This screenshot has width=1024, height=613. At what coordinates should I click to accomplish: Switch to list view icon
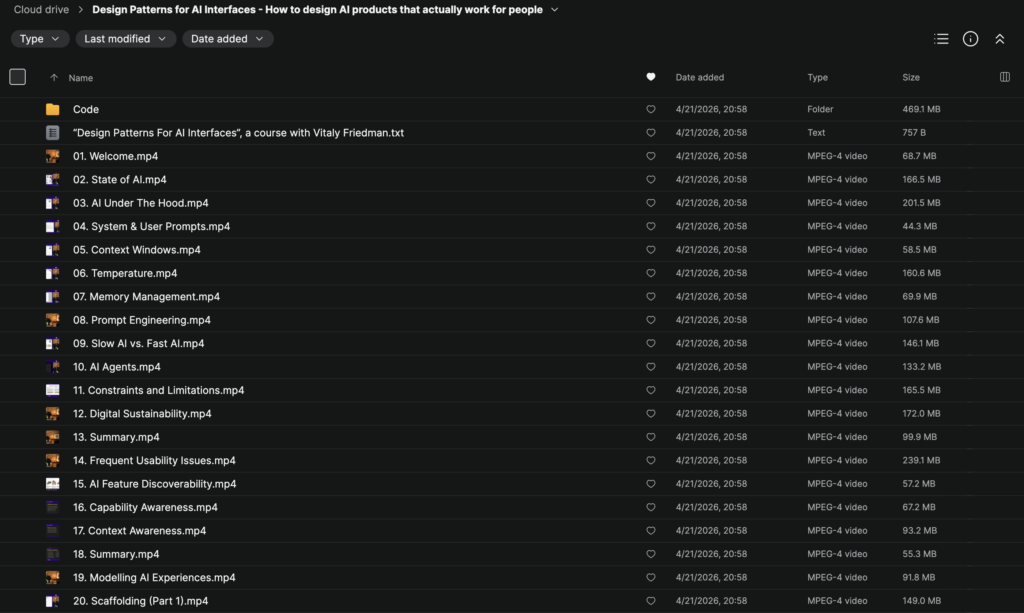[x=941, y=39]
